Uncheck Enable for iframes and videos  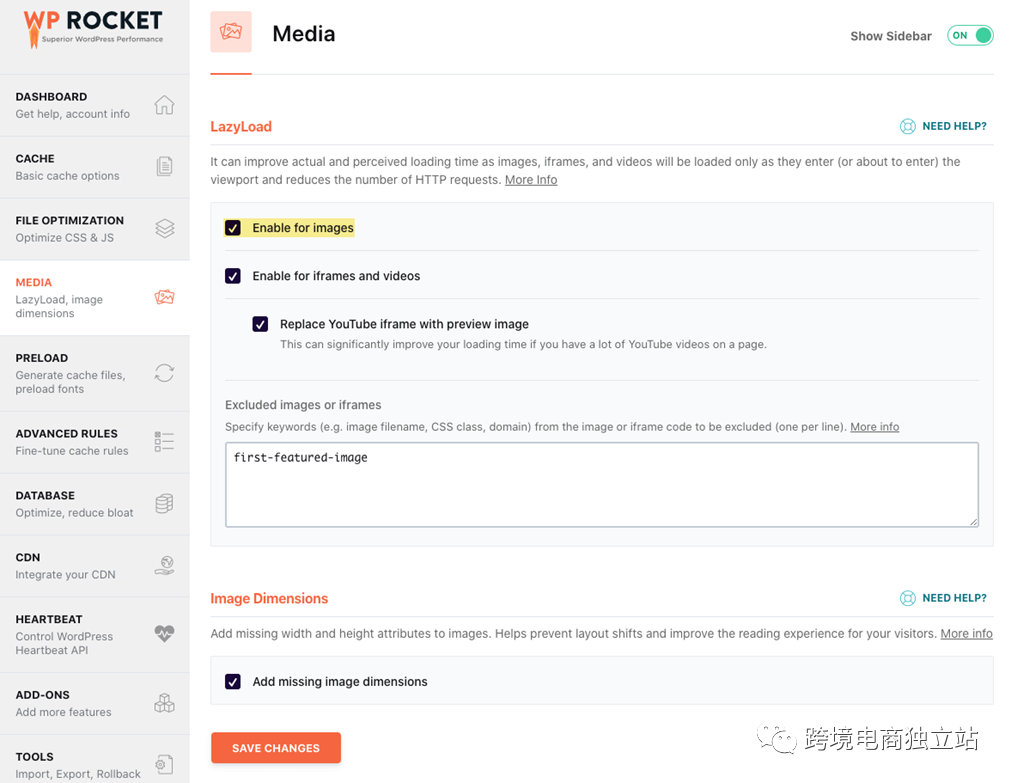pos(233,276)
